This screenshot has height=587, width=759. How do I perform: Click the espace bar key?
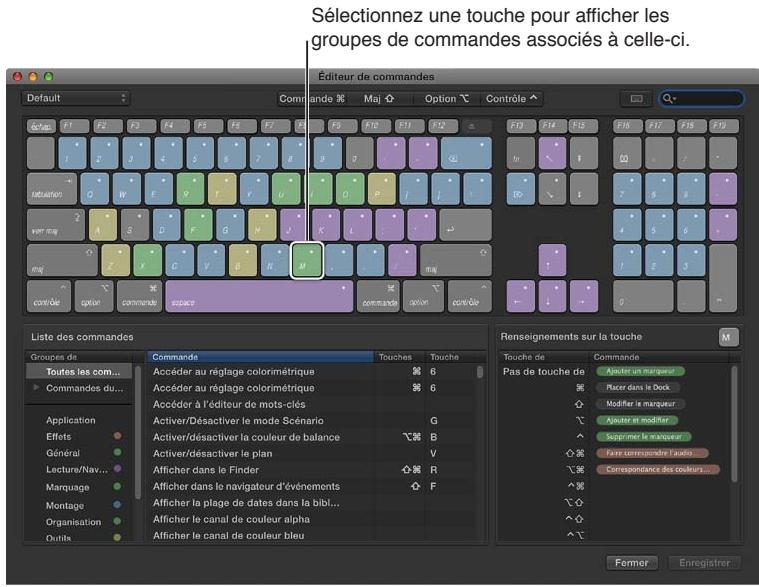click(259, 296)
